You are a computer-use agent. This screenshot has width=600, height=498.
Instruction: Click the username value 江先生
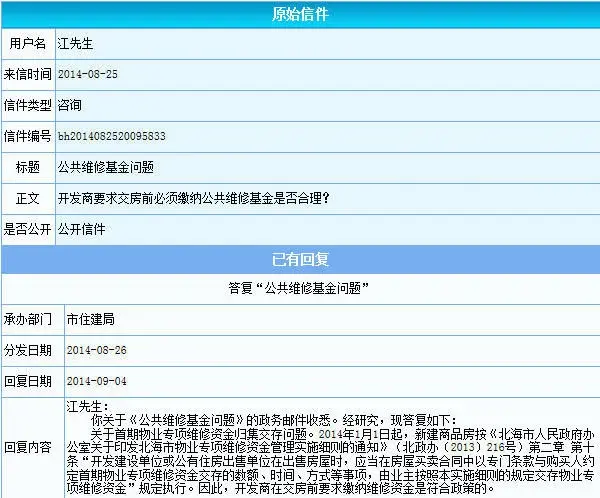pyautogui.click(x=75, y=43)
